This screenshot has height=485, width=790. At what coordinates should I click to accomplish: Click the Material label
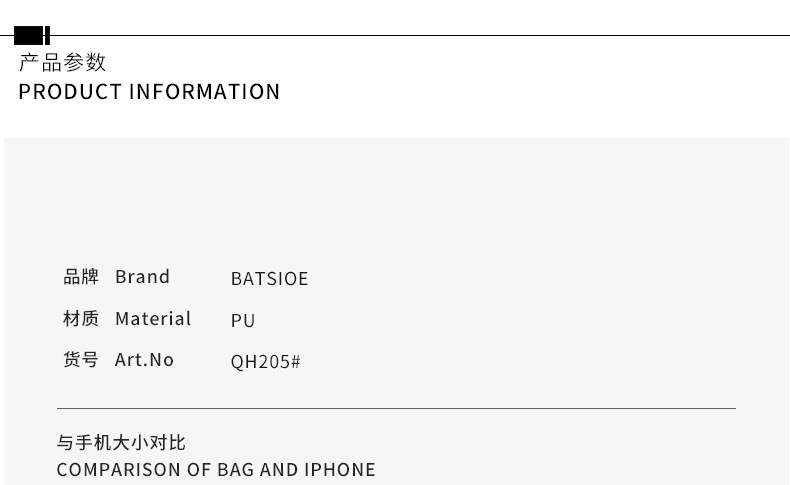(x=153, y=319)
